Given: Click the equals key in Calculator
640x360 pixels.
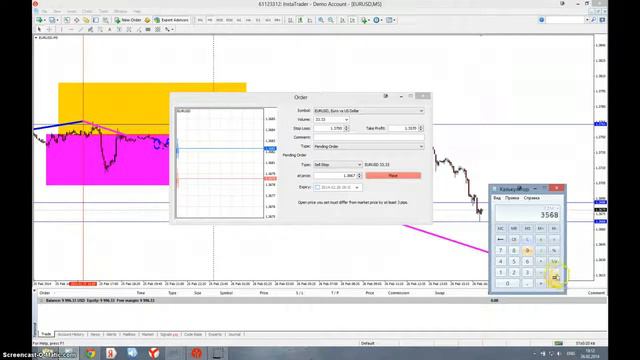Looking at the screenshot, I should click(x=554, y=278).
